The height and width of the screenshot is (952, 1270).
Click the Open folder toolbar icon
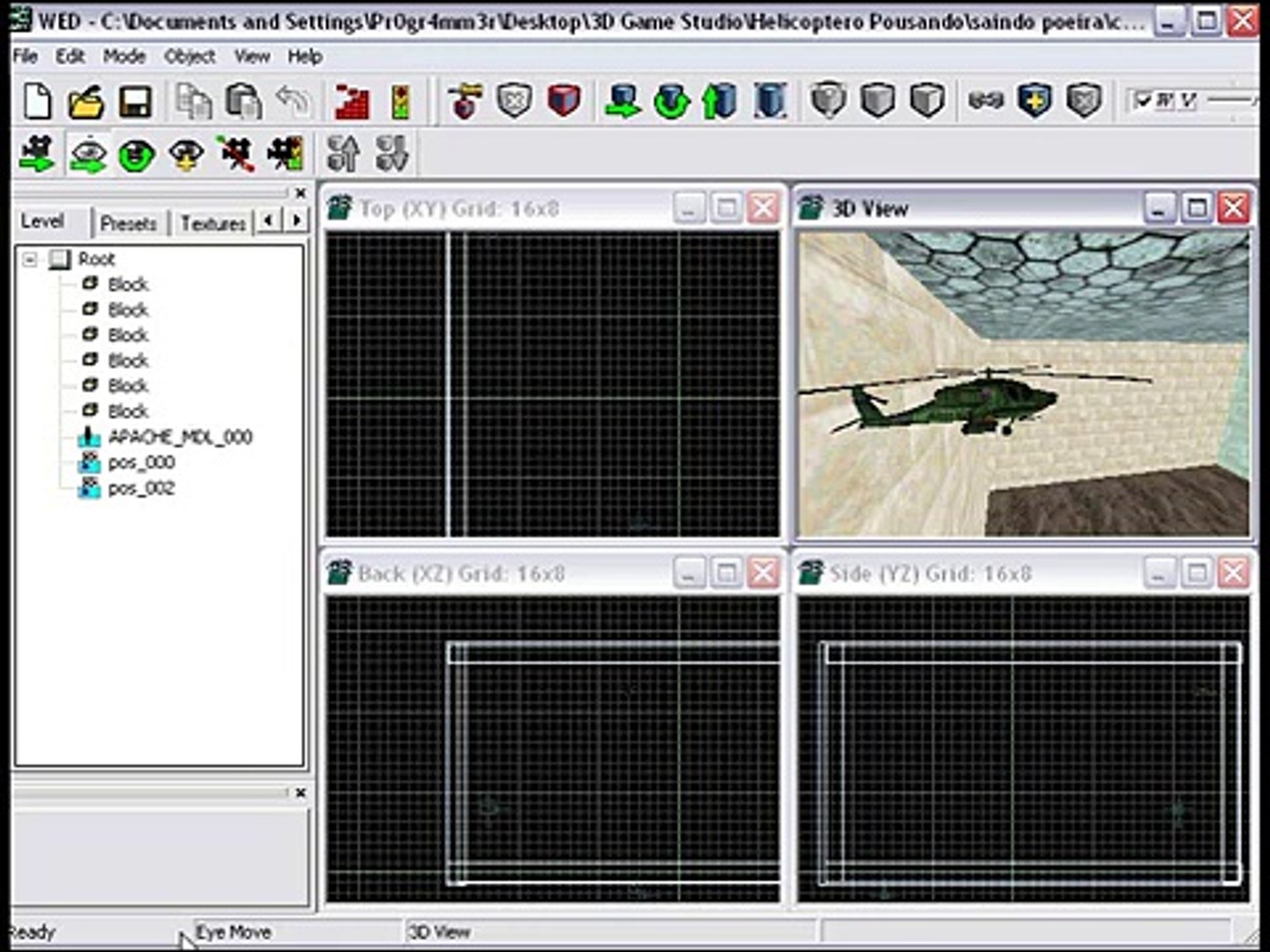(x=86, y=101)
